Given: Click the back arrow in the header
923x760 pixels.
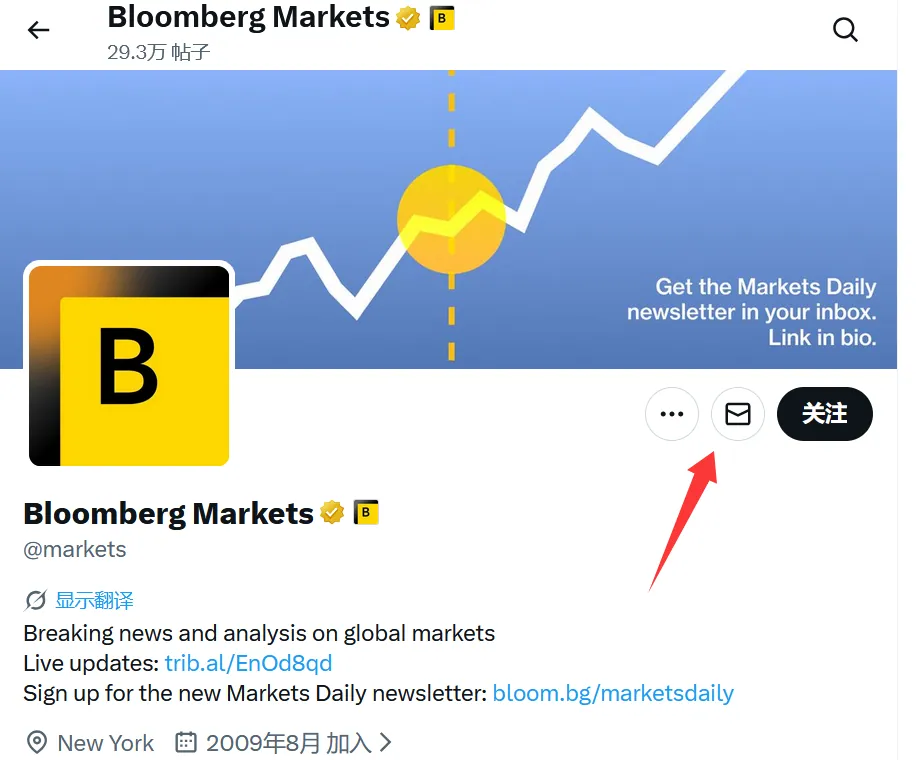Looking at the screenshot, I should coord(38,30).
